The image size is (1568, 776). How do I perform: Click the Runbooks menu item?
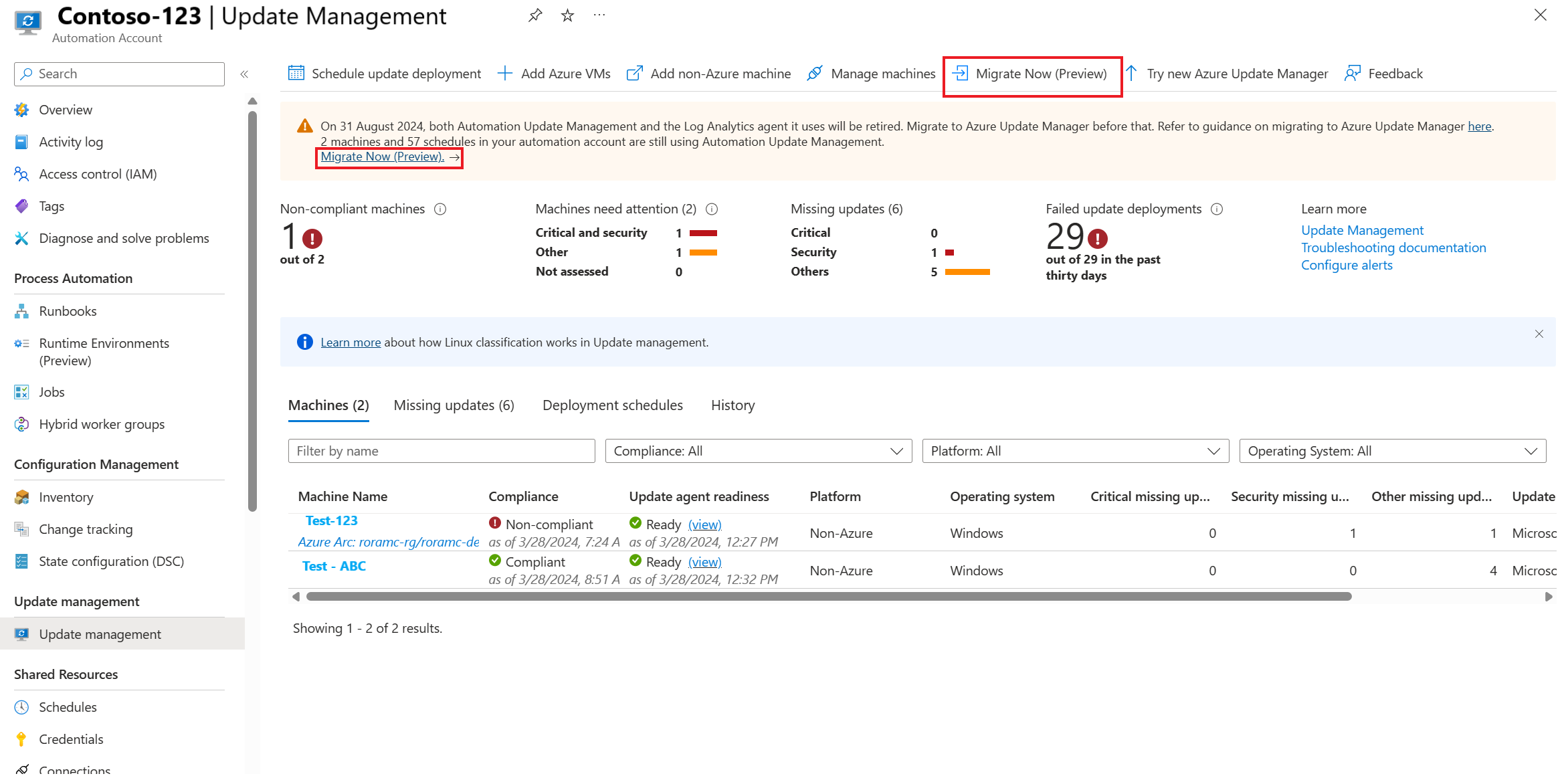(x=68, y=310)
